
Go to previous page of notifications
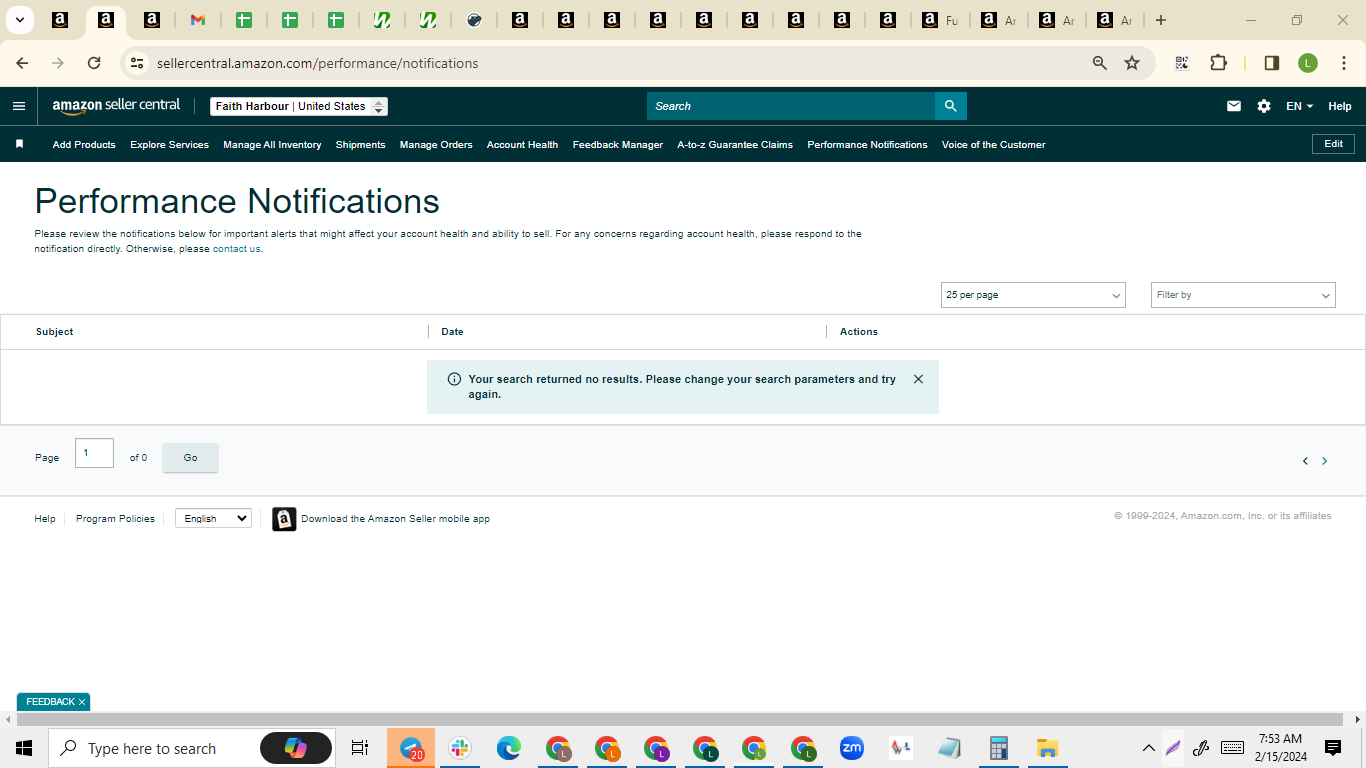[x=1305, y=461]
